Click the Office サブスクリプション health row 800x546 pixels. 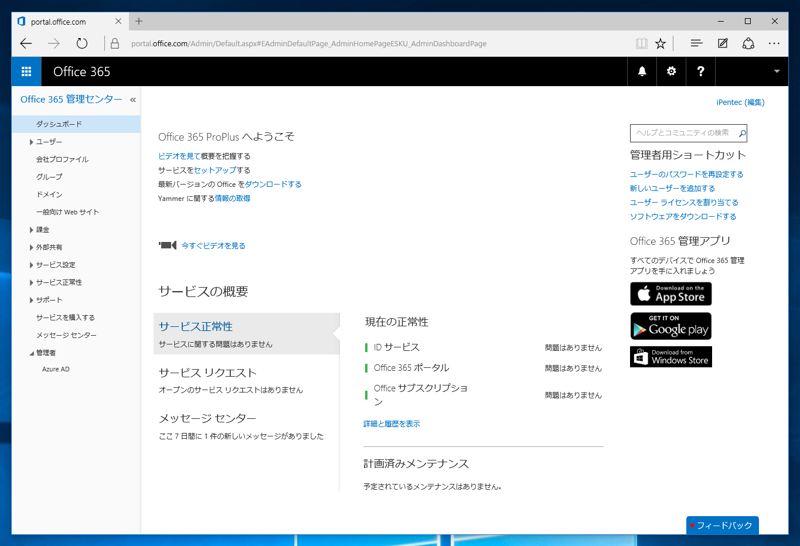[x=483, y=395]
